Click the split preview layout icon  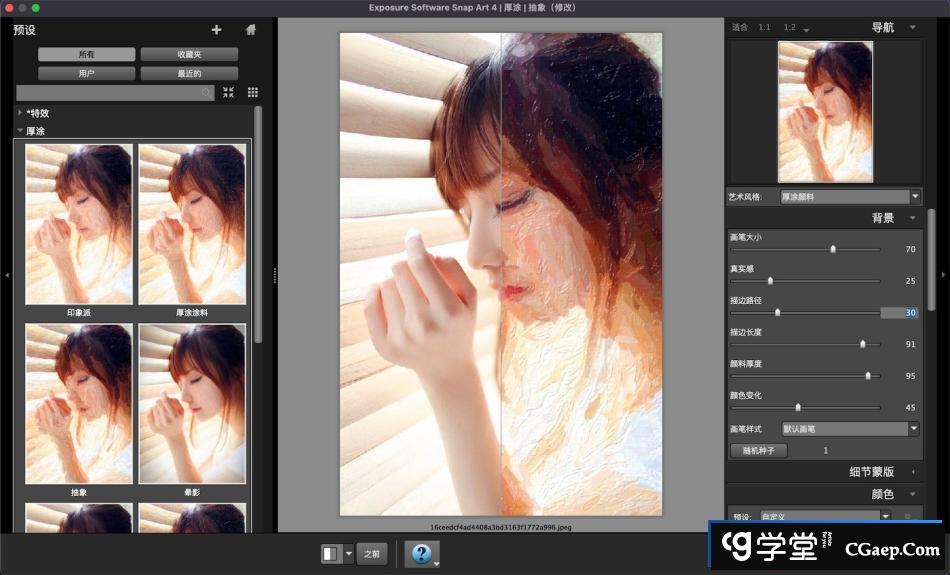[x=331, y=553]
